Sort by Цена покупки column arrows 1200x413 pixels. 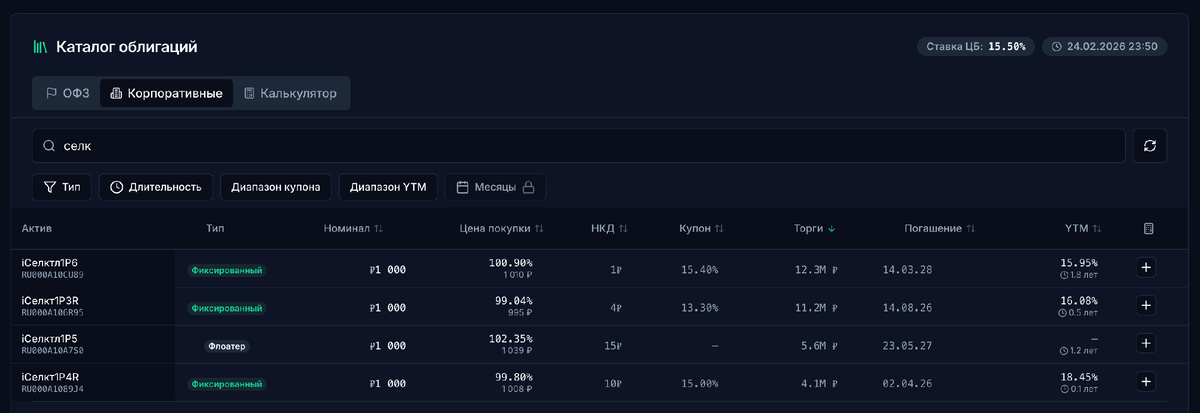[x=540, y=229]
